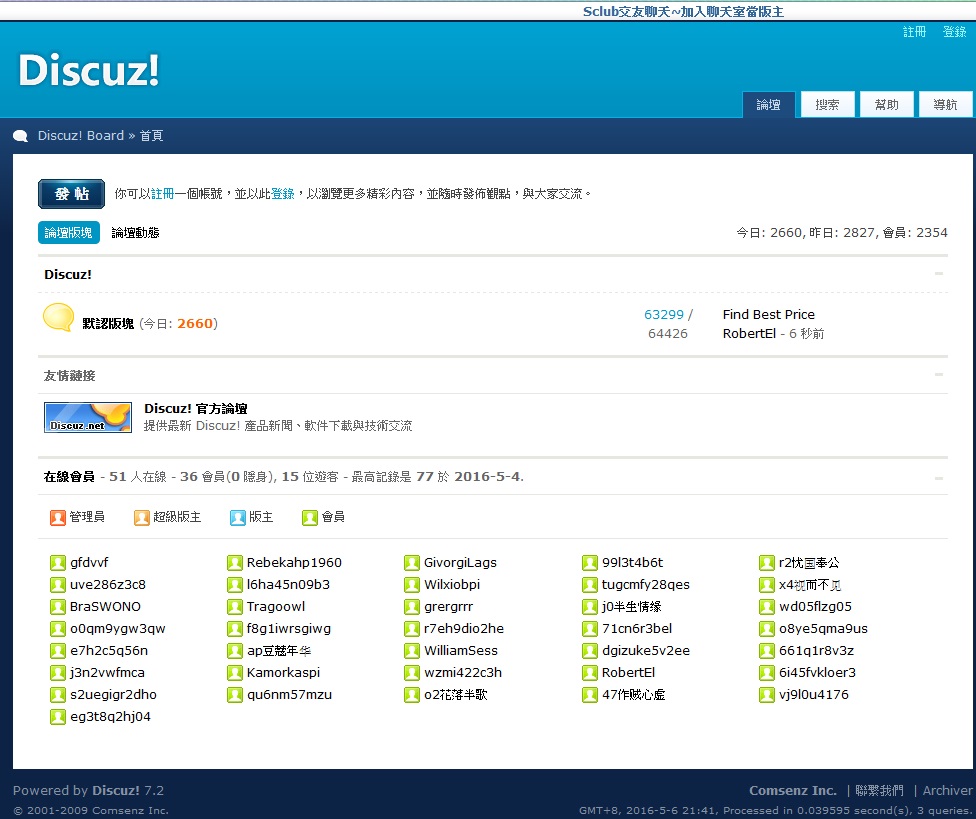This screenshot has width=976, height=819.
Task: Click the member icon beside grergrrr
Action: pyautogui.click(x=412, y=607)
